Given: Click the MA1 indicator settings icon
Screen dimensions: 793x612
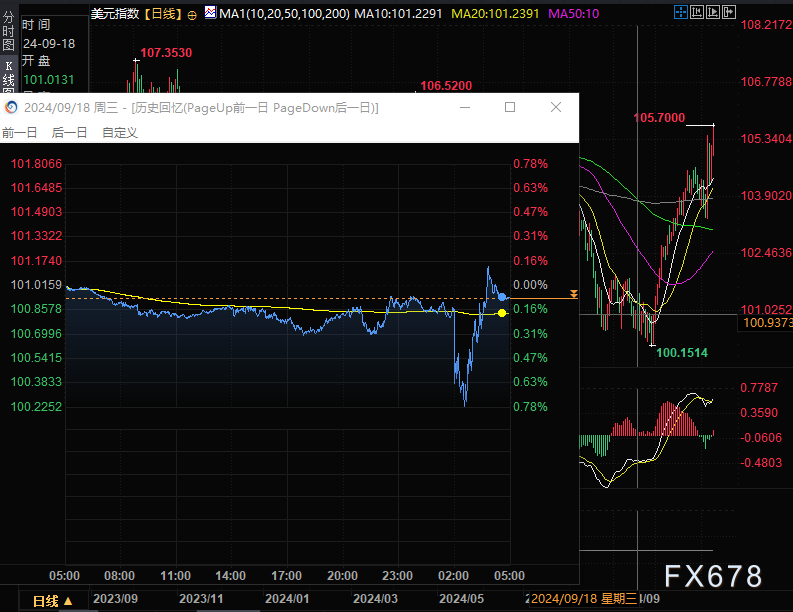Looking at the screenshot, I should point(210,13).
